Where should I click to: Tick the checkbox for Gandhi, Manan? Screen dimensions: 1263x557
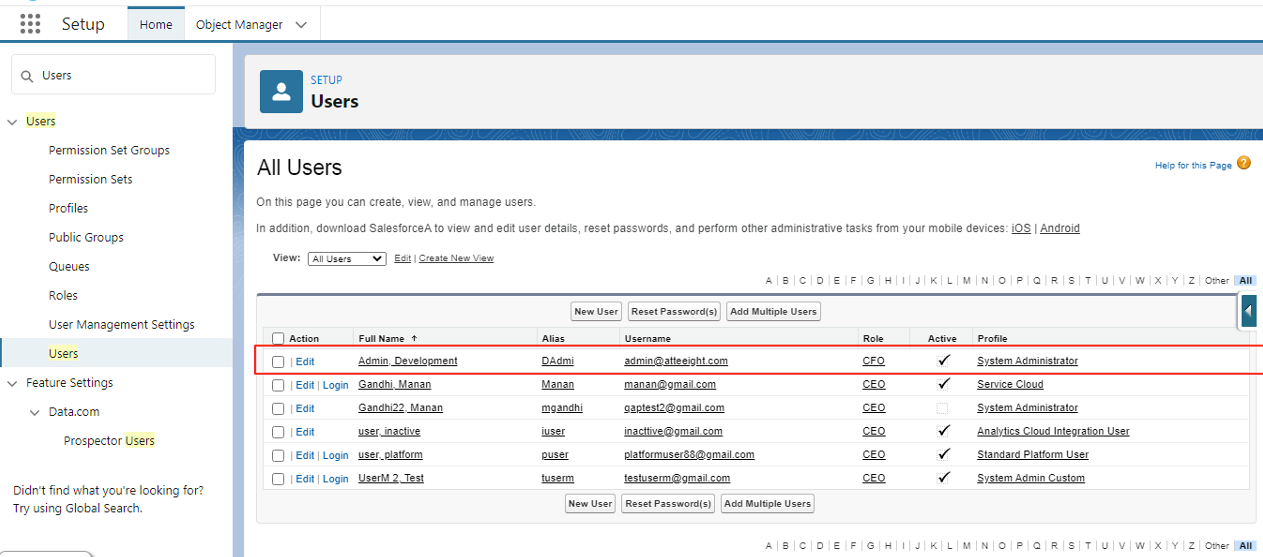click(x=278, y=385)
